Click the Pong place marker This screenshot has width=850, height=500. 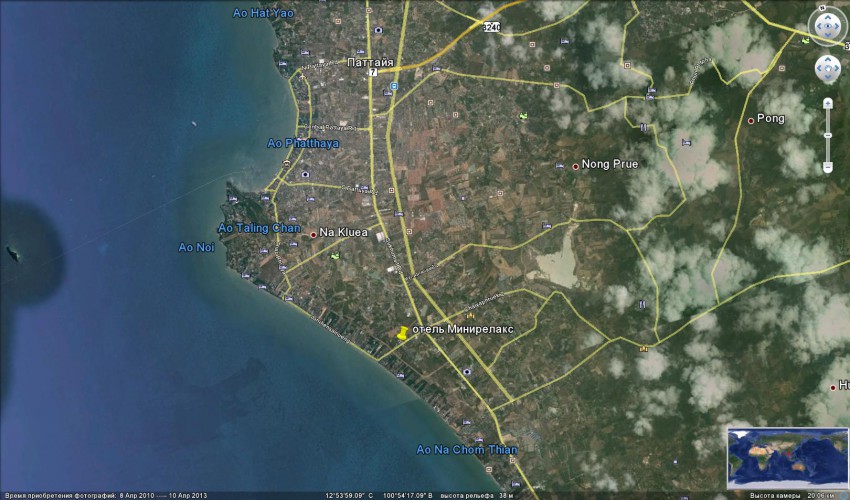(751, 120)
